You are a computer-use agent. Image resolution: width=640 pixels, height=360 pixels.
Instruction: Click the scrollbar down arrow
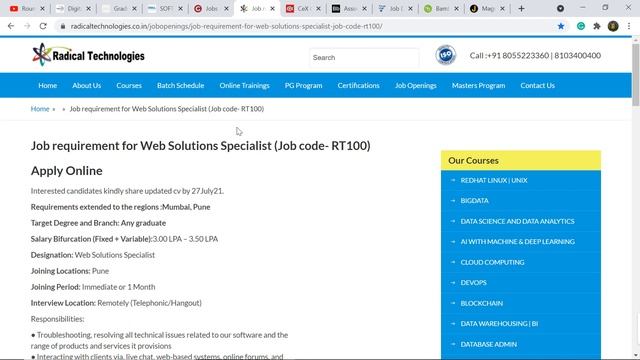point(636,356)
